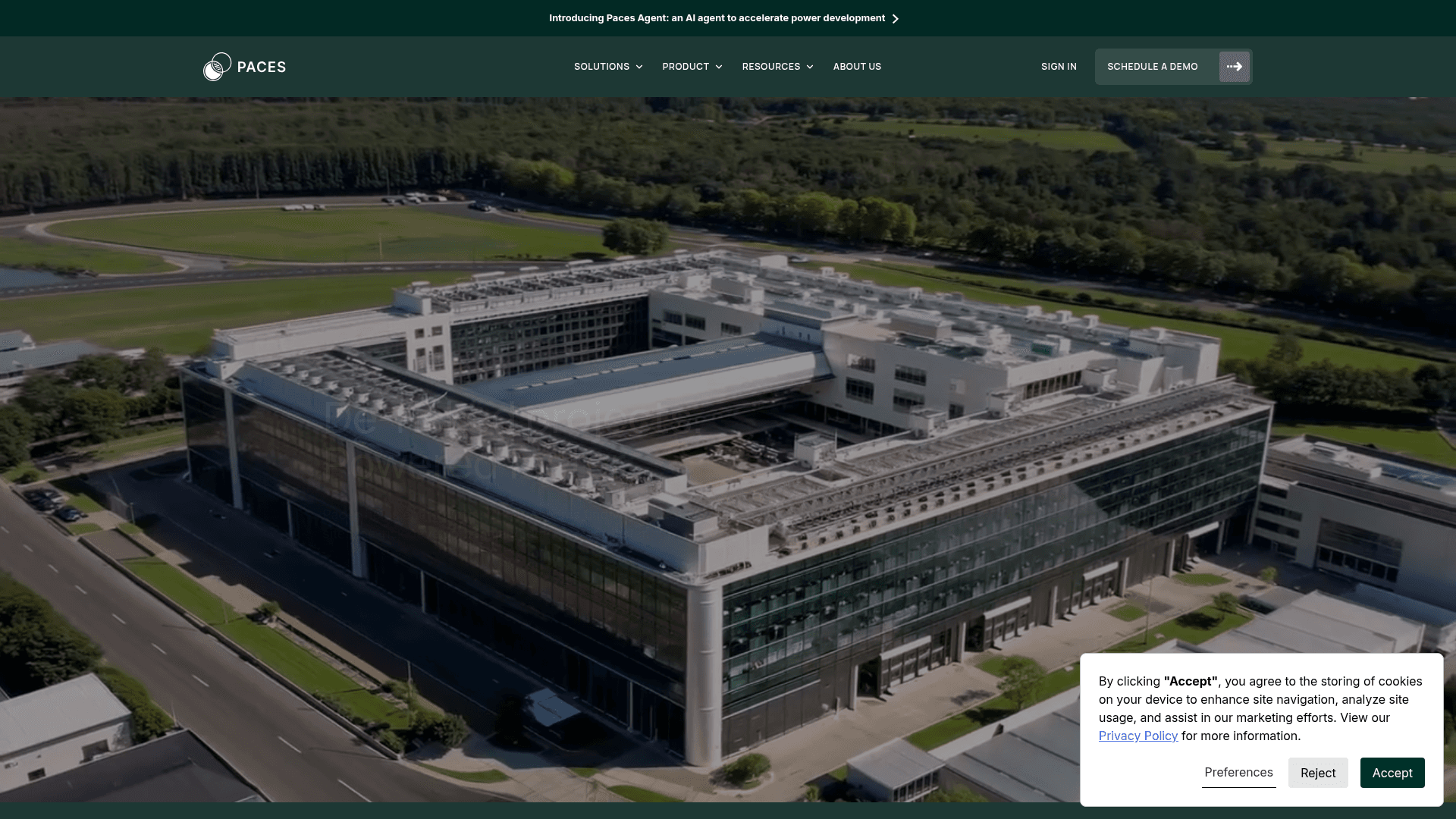The image size is (1456, 819).
Task: Open the Paces Agent announcement banner
Action: point(723,18)
